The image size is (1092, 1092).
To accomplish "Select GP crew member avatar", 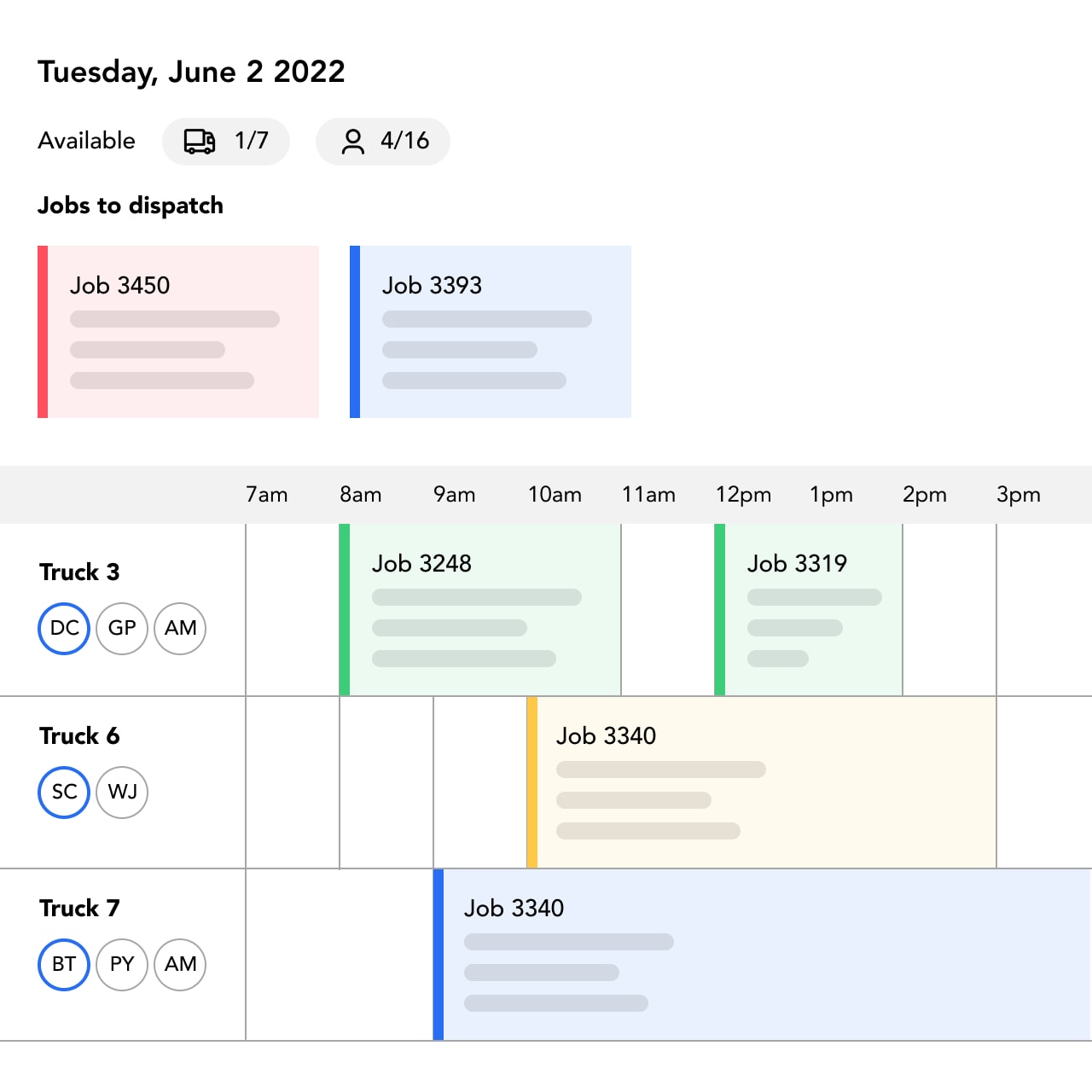I will pos(122,629).
